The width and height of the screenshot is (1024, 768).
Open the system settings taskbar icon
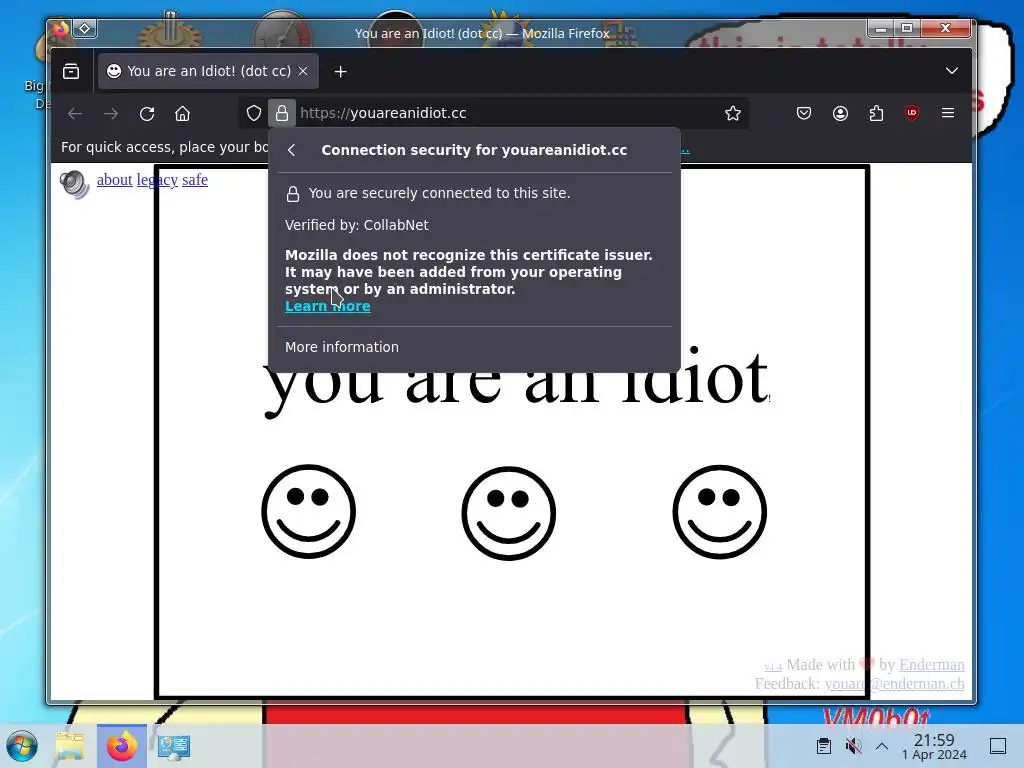click(174, 746)
